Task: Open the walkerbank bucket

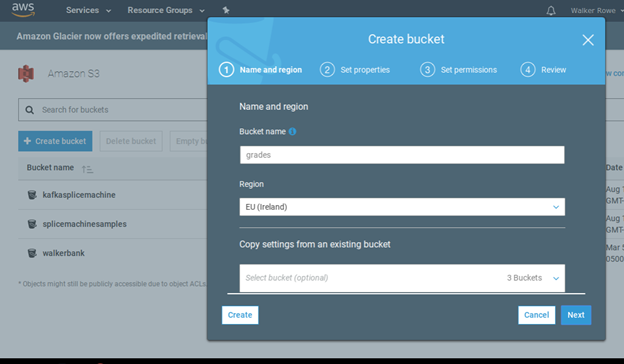Action: click(x=63, y=253)
